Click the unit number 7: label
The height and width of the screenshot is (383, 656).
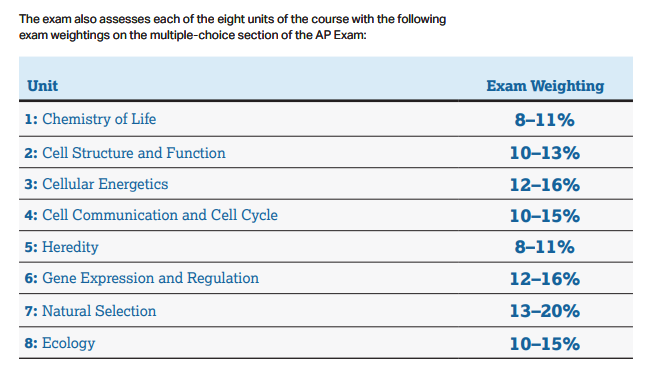point(31,311)
